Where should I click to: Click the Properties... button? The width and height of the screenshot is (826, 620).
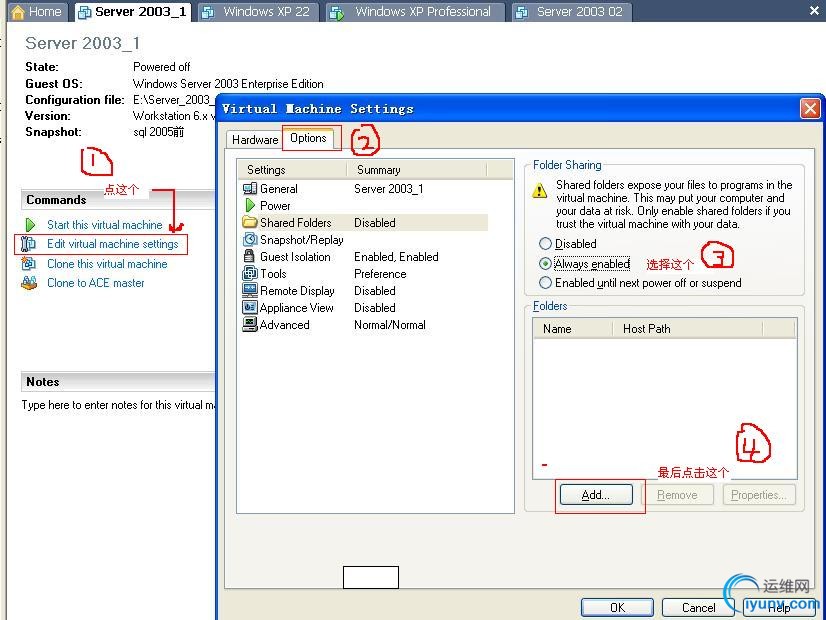[759, 495]
